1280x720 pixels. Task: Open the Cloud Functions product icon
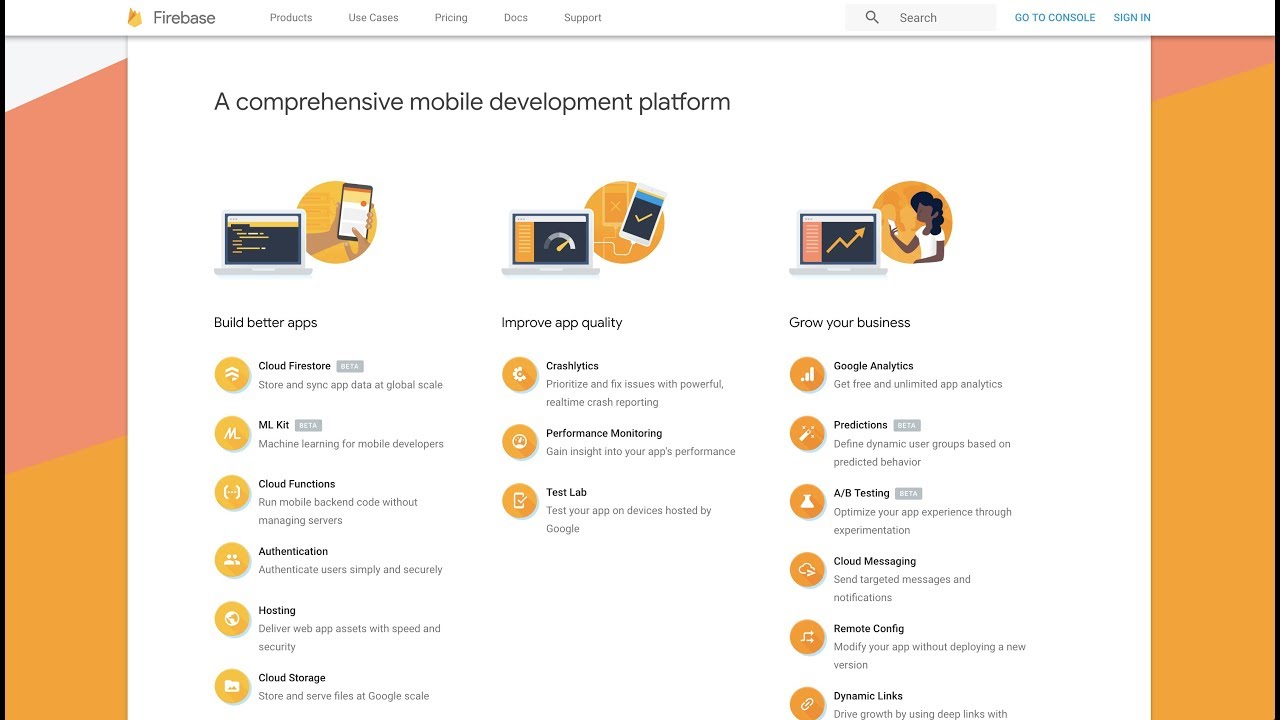tap(232, 493)
